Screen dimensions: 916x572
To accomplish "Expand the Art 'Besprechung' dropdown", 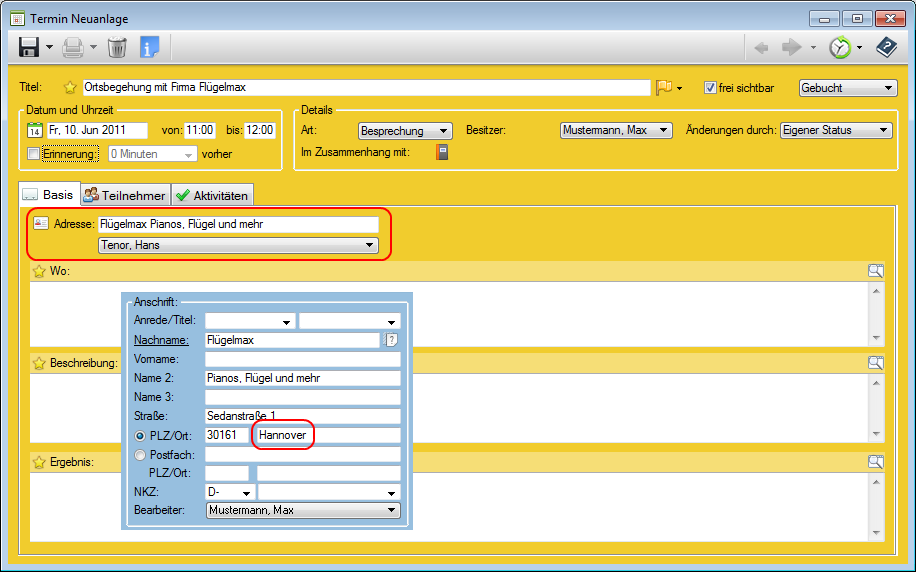I will 405,131.
